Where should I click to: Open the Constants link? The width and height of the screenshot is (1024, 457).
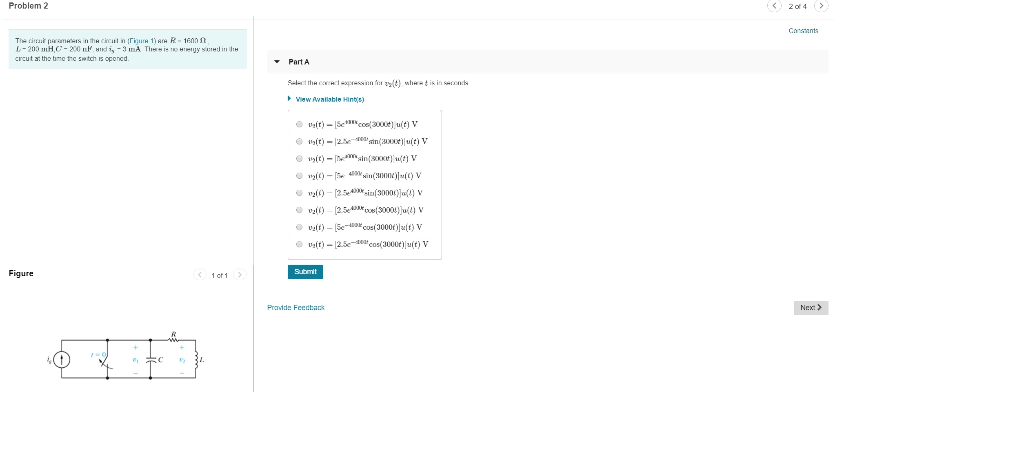[803, 31]
